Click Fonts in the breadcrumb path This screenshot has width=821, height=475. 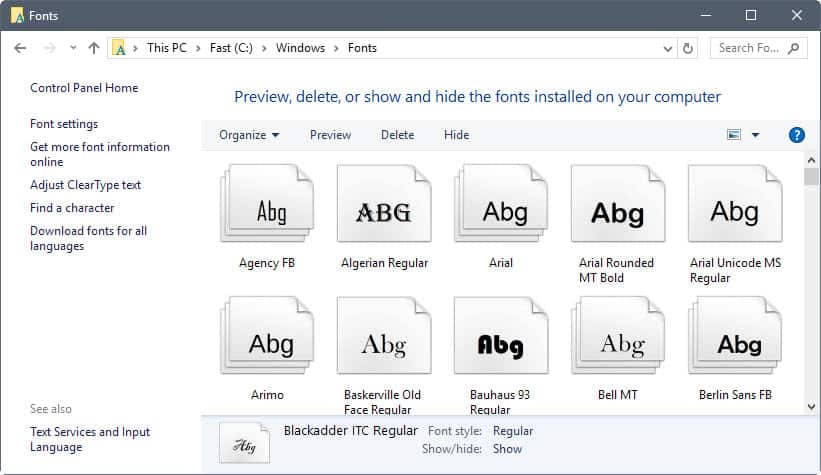(x=362, y=48)
